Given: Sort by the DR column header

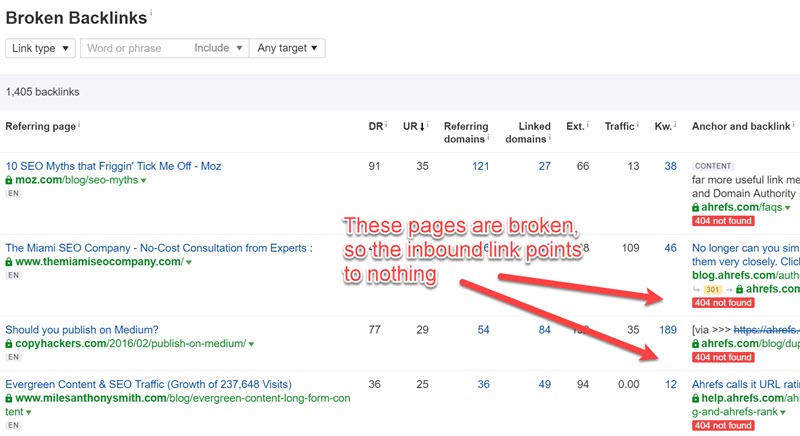Looking at the screenshot, I should pyautogui.click(x=376, y=126).
